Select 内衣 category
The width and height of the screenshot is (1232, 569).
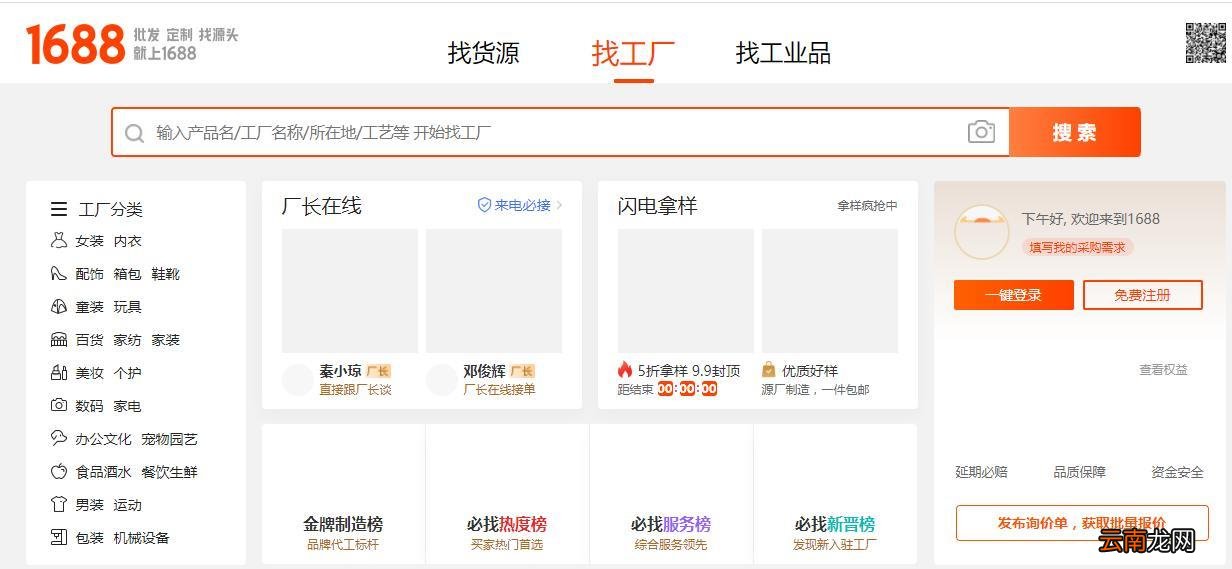point(128,241)
